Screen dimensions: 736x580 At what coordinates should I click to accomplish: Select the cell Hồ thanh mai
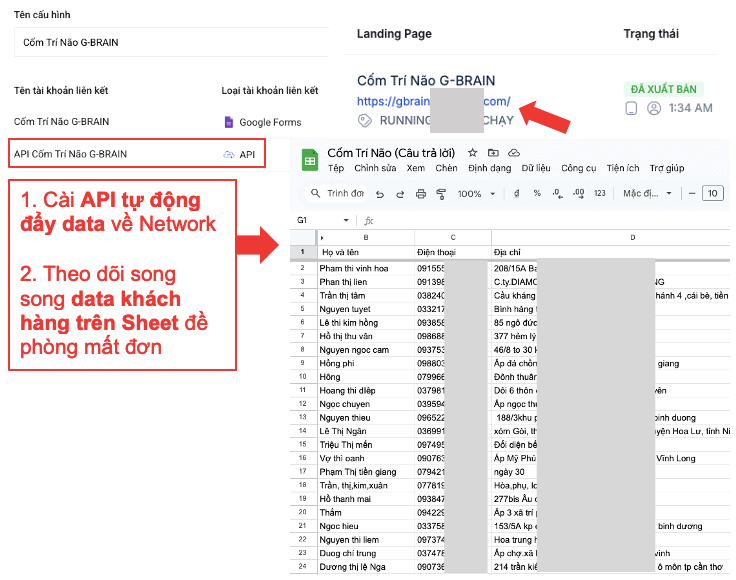(x=366, y=499)
